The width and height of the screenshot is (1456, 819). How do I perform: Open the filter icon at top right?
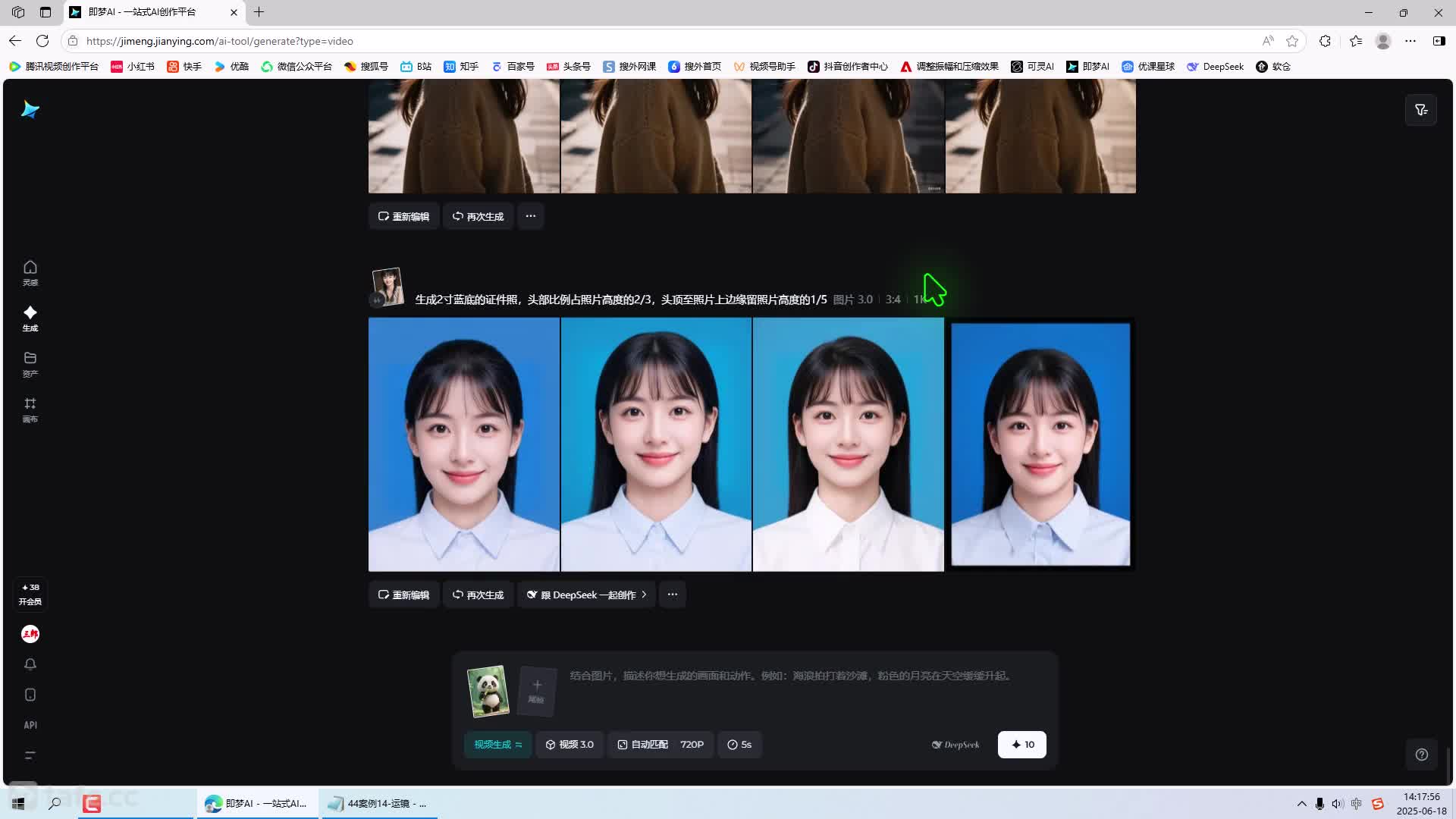coord(1421,110)
